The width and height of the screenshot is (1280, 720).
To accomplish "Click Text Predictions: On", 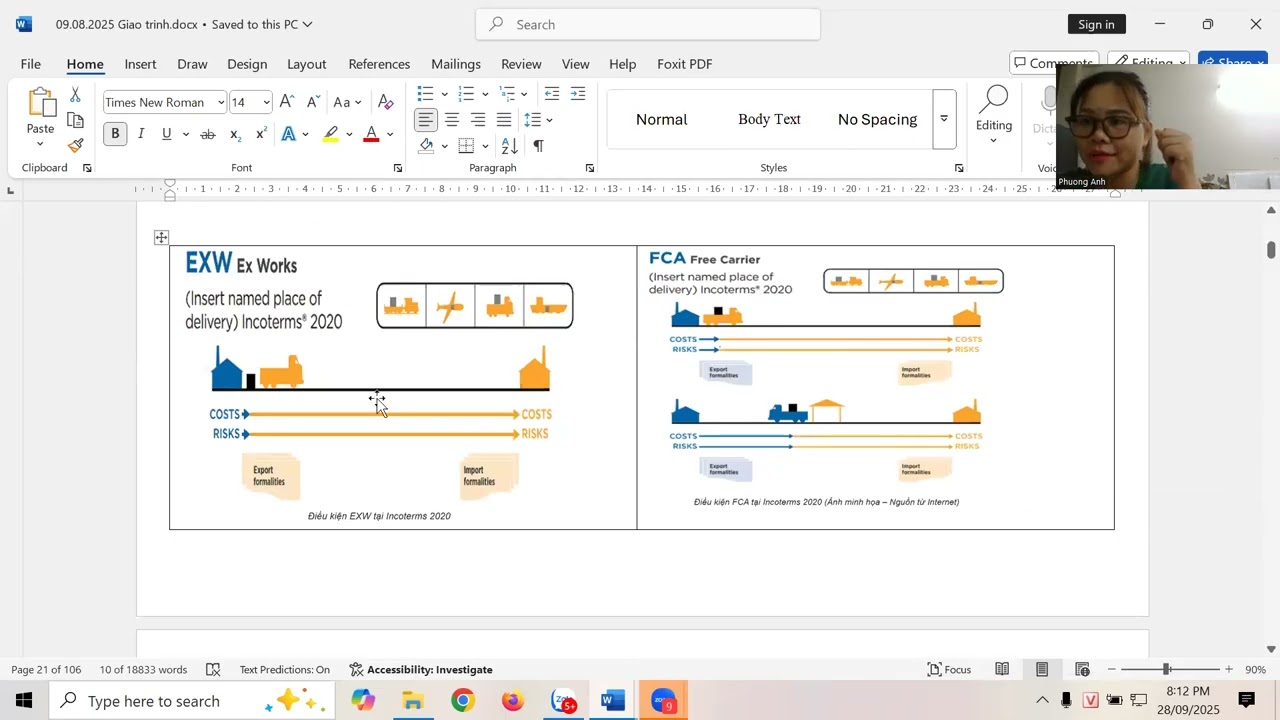I will click(x=284, y=669).
